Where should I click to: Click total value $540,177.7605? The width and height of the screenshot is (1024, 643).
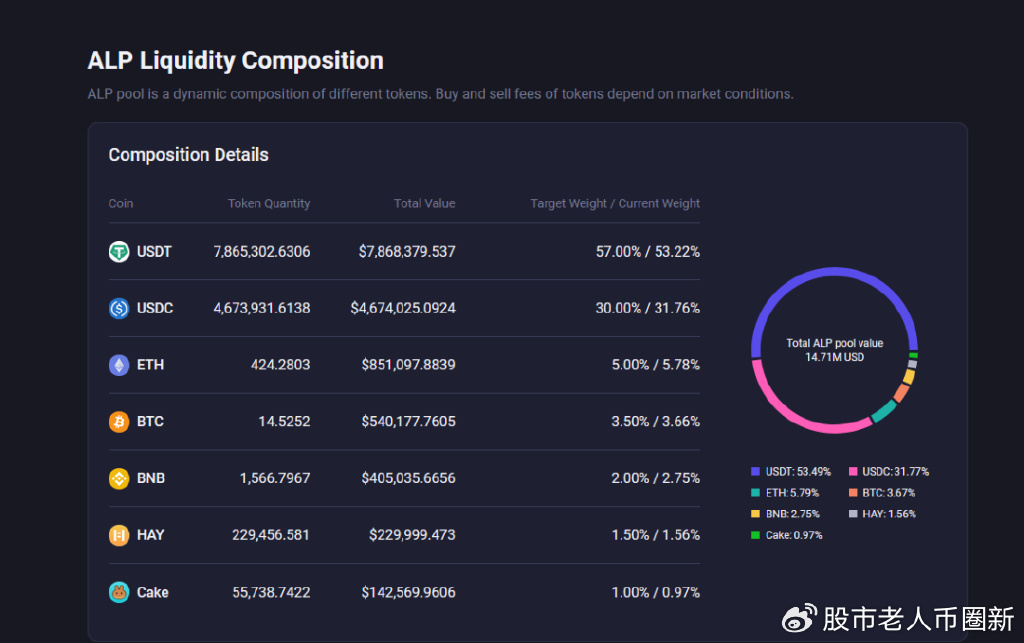pos(409,422)
